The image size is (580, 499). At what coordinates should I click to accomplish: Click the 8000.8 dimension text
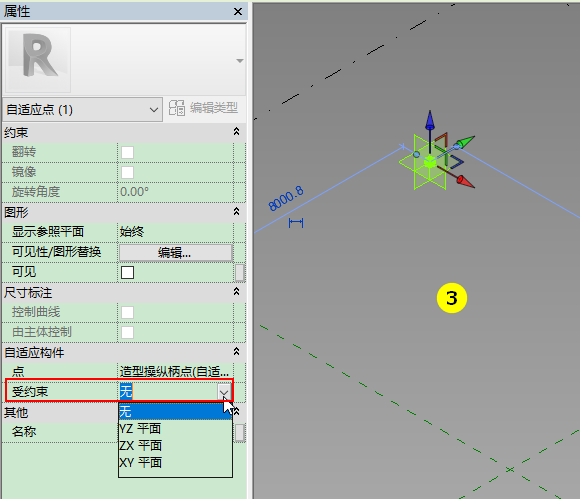coord(286,199)
